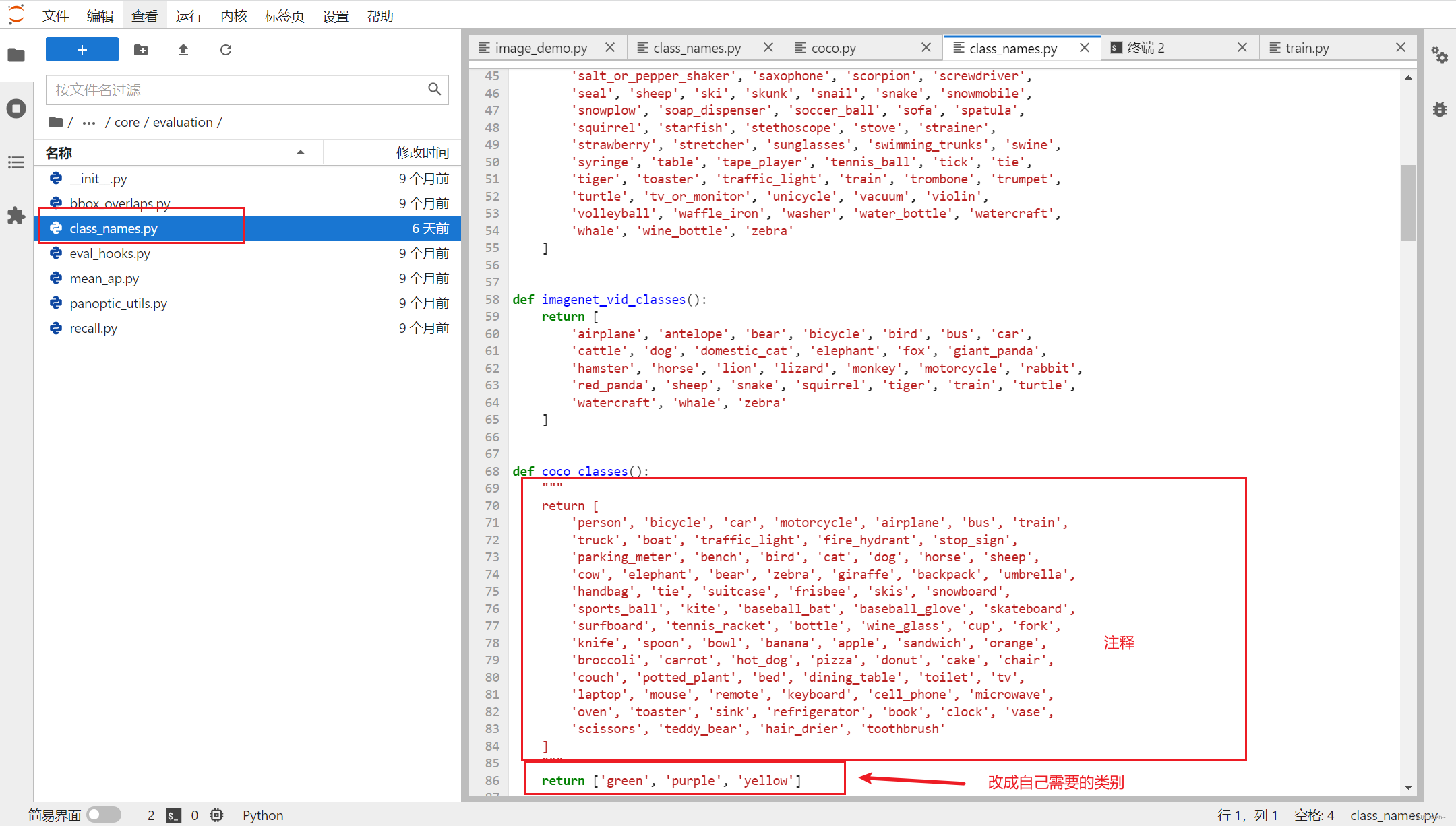Viewport: 1456px width, 826px height.
Task: Click the refresh icon in toolbar
Action: [225, 48]
